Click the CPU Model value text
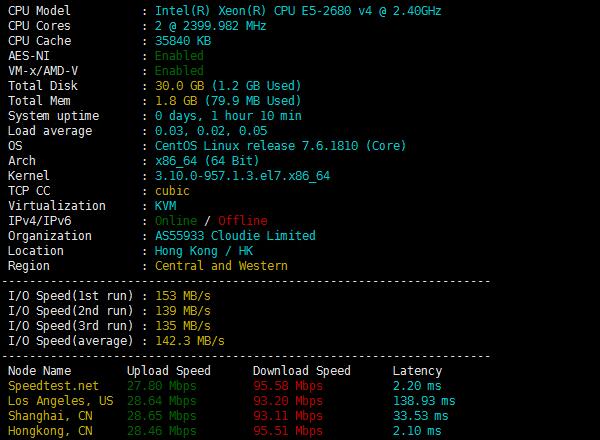This screenshot has width=600, height=440. pos(298,11)
